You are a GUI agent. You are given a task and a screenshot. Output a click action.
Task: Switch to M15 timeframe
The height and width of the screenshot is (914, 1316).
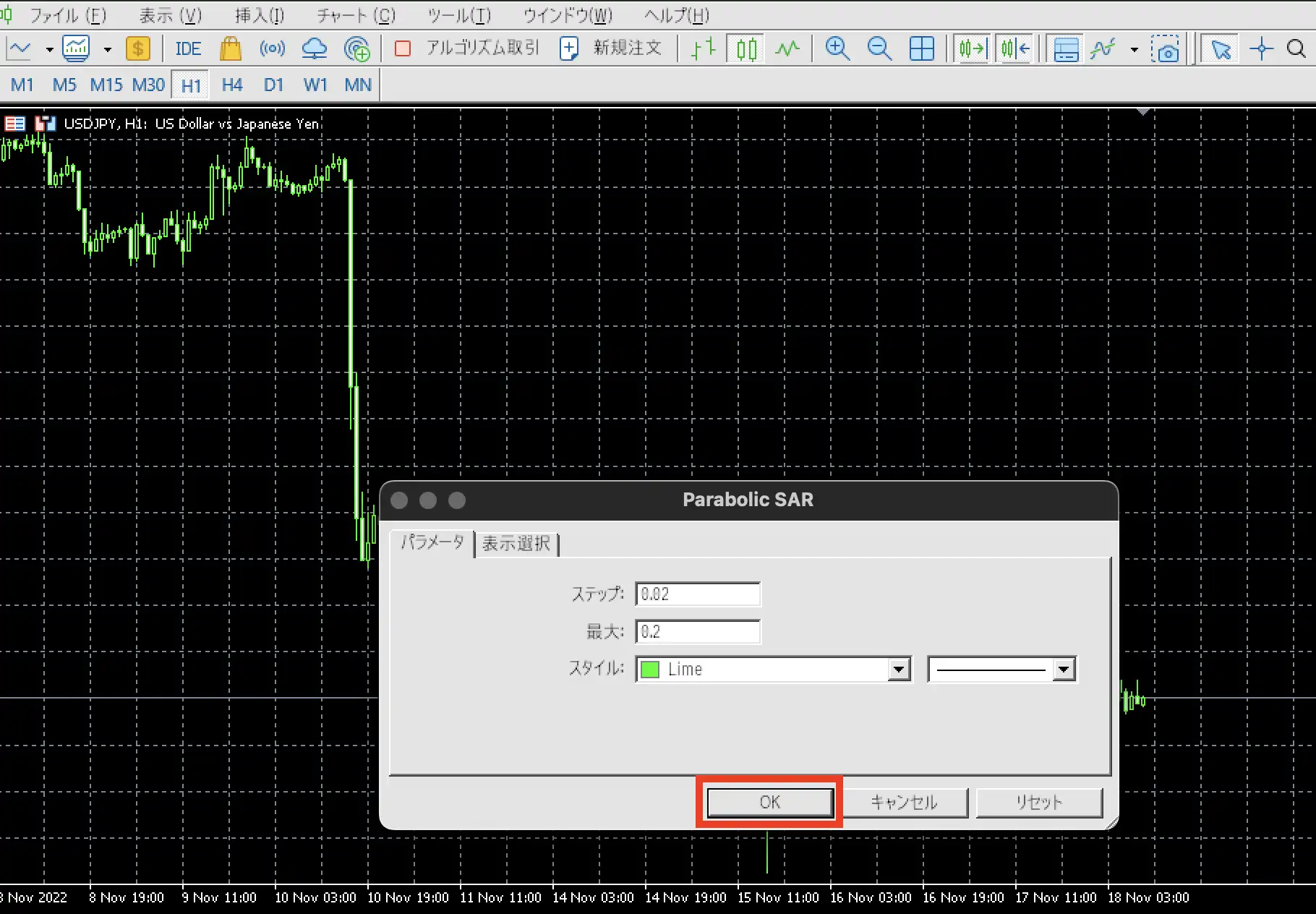tap(106, 85)
